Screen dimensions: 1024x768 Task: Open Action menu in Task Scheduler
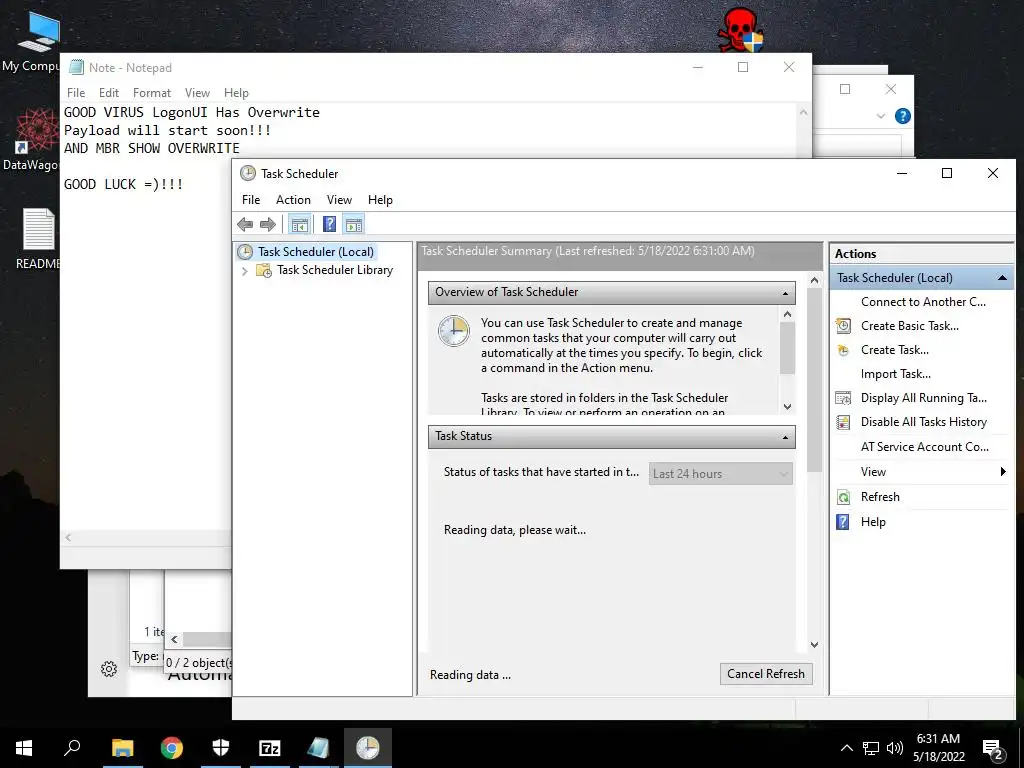point(293,200)
